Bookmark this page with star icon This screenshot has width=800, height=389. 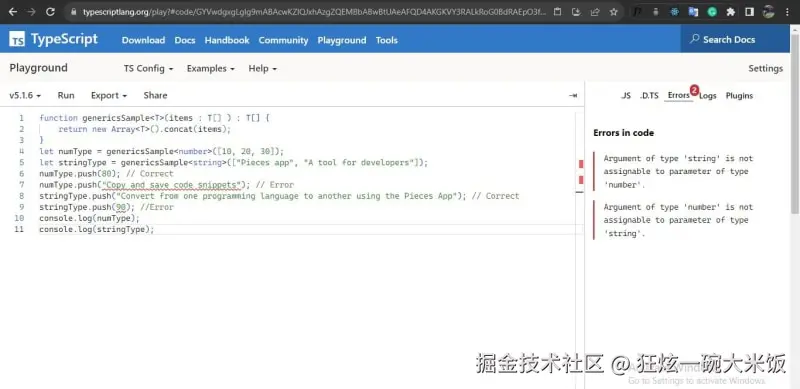click(613, 12)
